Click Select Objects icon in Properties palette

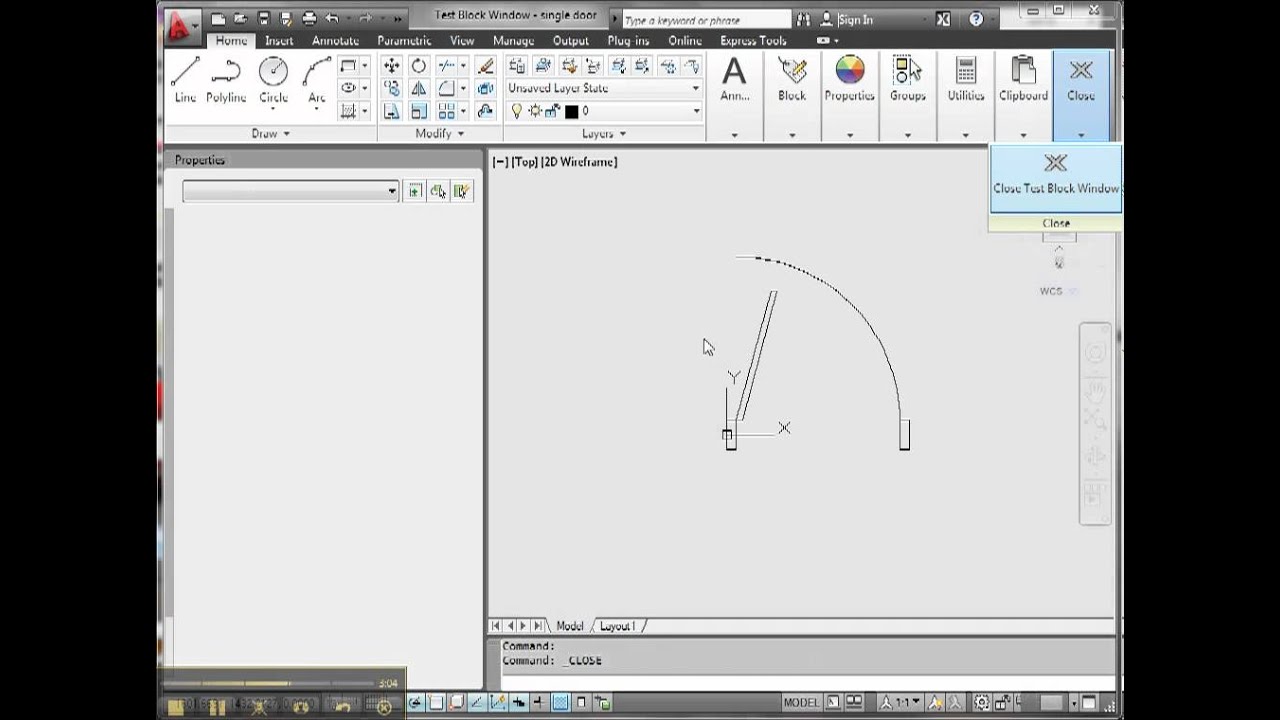pyautogui.click(x=438, y=191)
